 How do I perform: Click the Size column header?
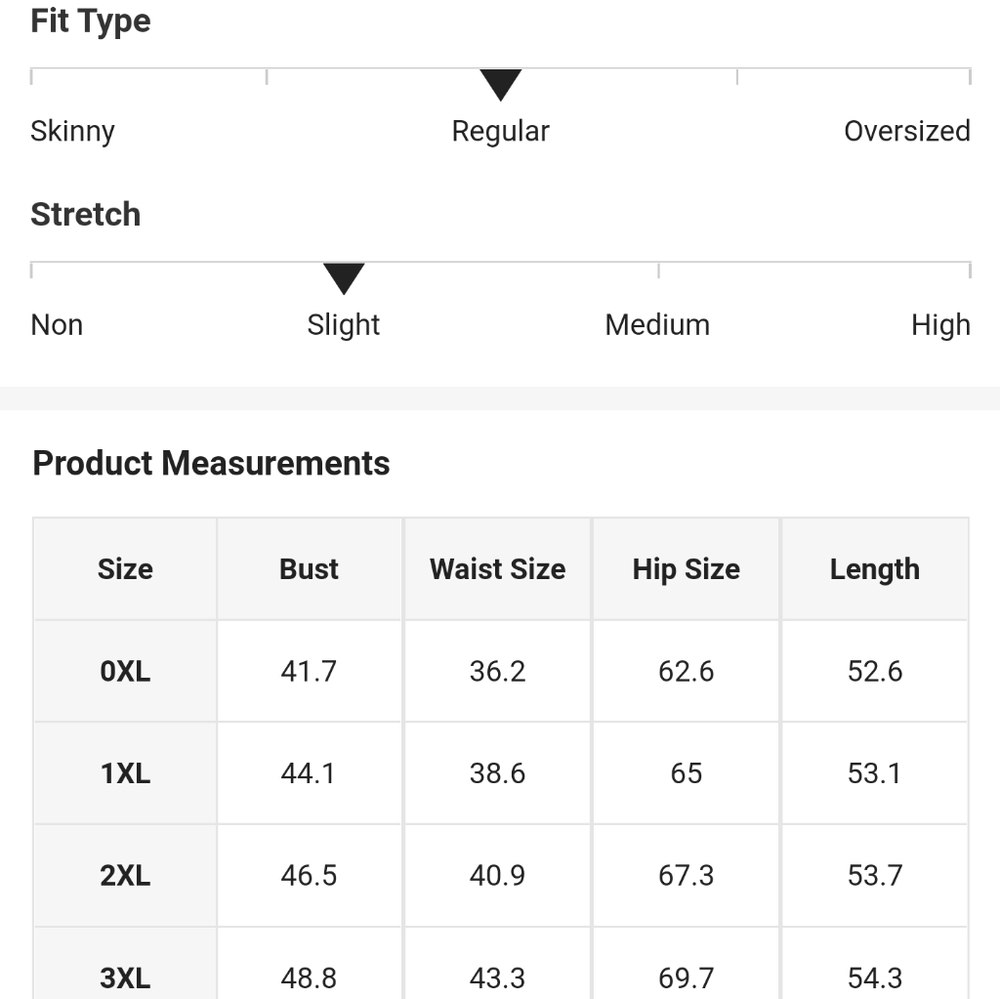125,569
